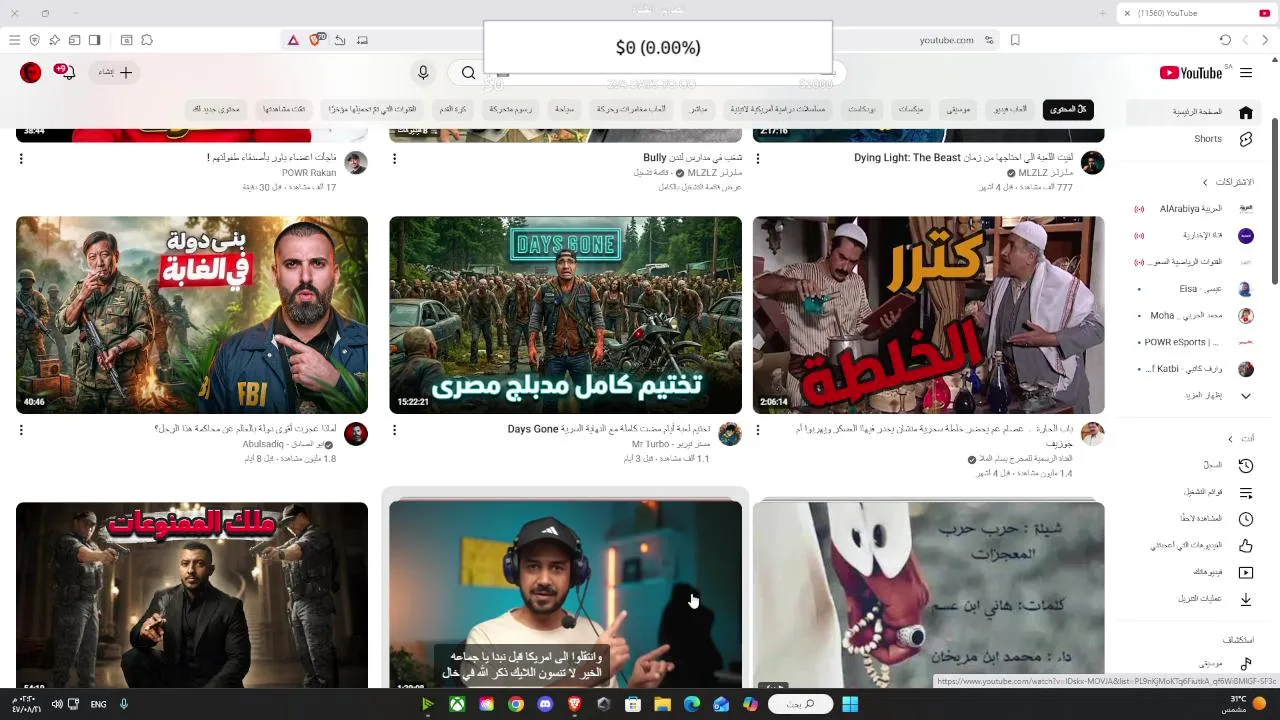Select the Mixes filter chip
Image resolution: width=1280 pixels, height=720 pixels.
(x=911, y=109)
